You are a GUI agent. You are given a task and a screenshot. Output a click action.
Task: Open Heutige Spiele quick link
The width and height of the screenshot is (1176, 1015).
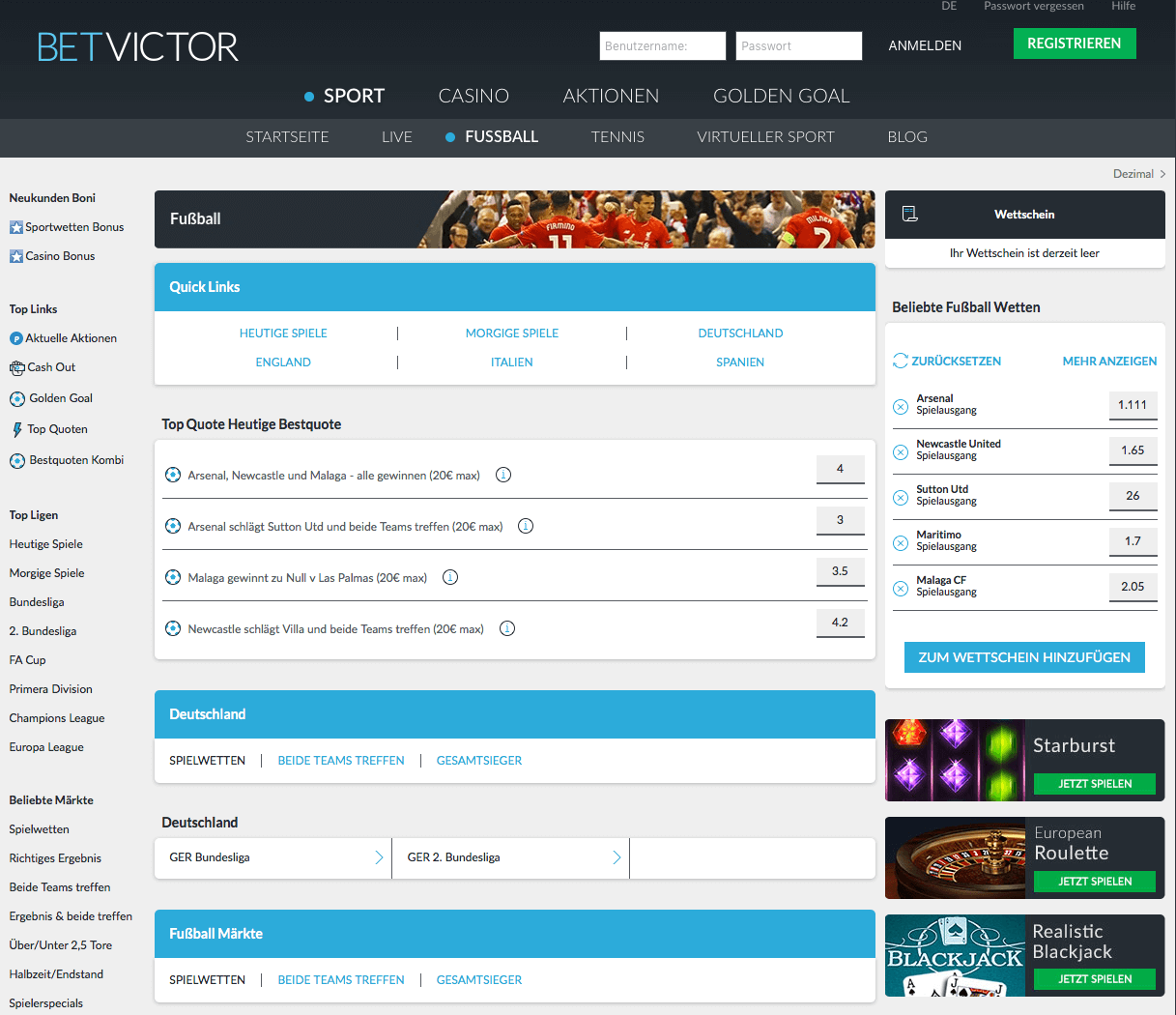tap(283, 333)
